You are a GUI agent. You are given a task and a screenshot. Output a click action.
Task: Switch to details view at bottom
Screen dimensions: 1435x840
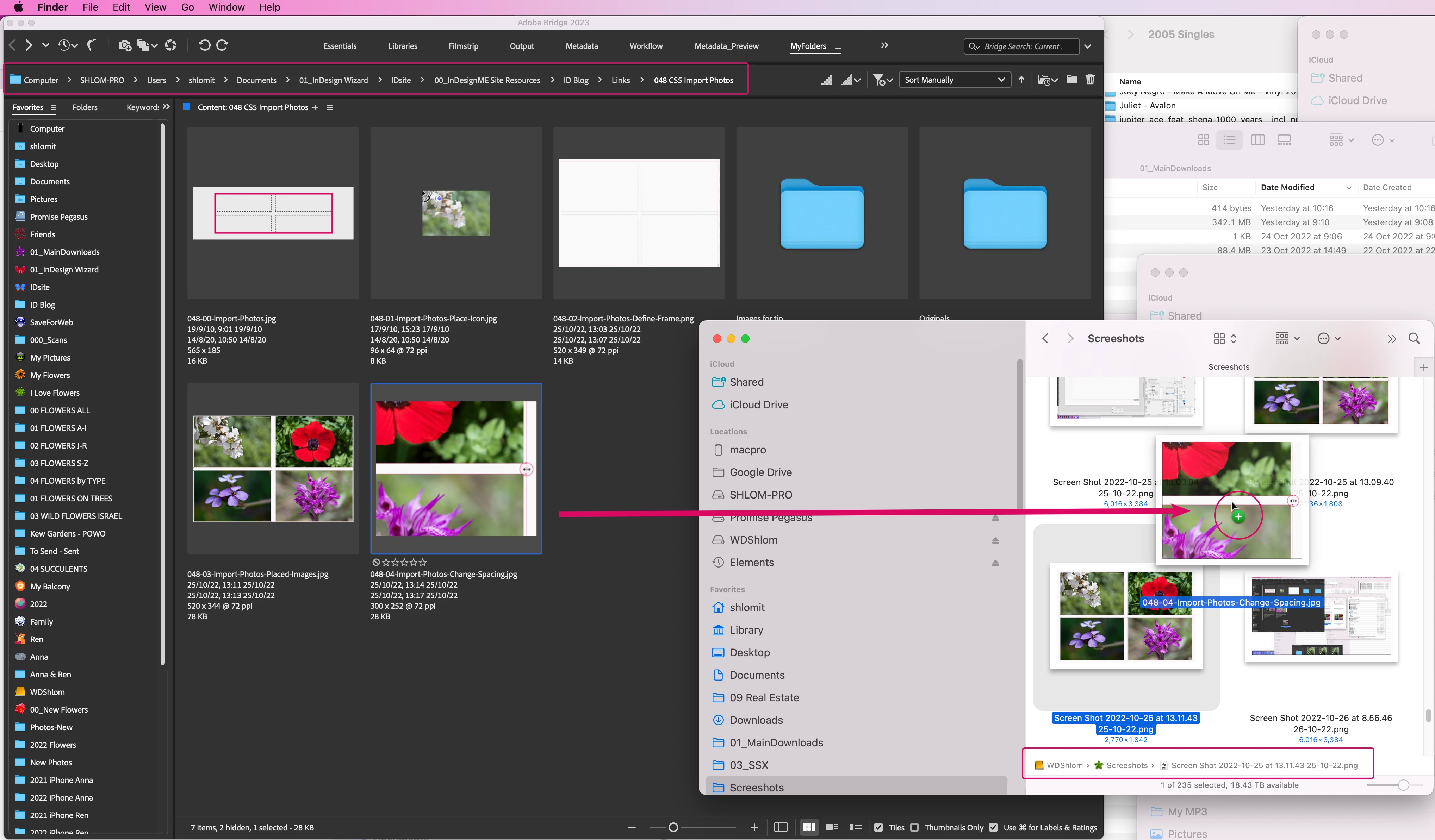[x=832, y=827]
